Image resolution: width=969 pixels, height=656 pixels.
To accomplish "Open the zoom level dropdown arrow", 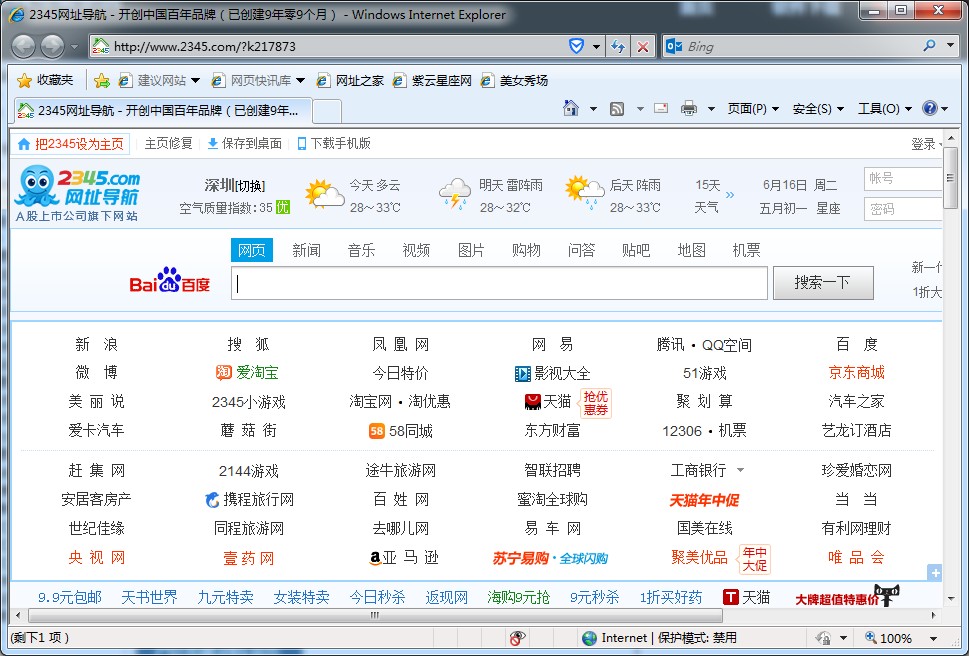I will pos(933,638).
